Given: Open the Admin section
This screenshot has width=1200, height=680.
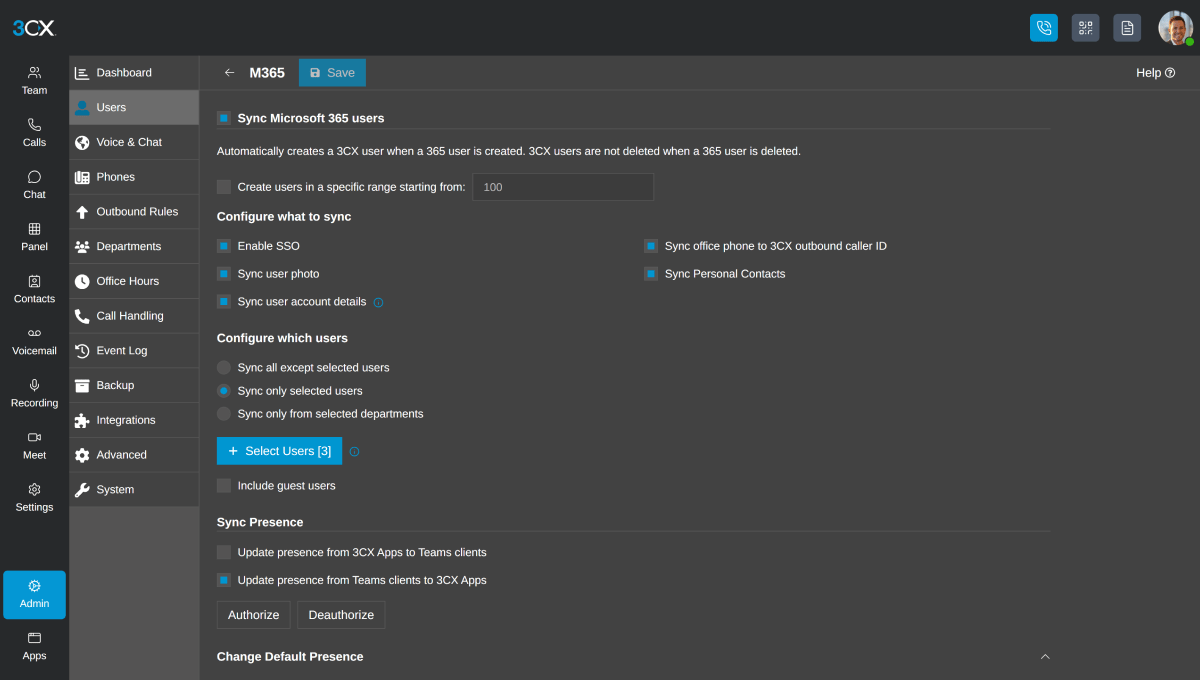Looking at the screenshot, I should [x=34, y=595].
